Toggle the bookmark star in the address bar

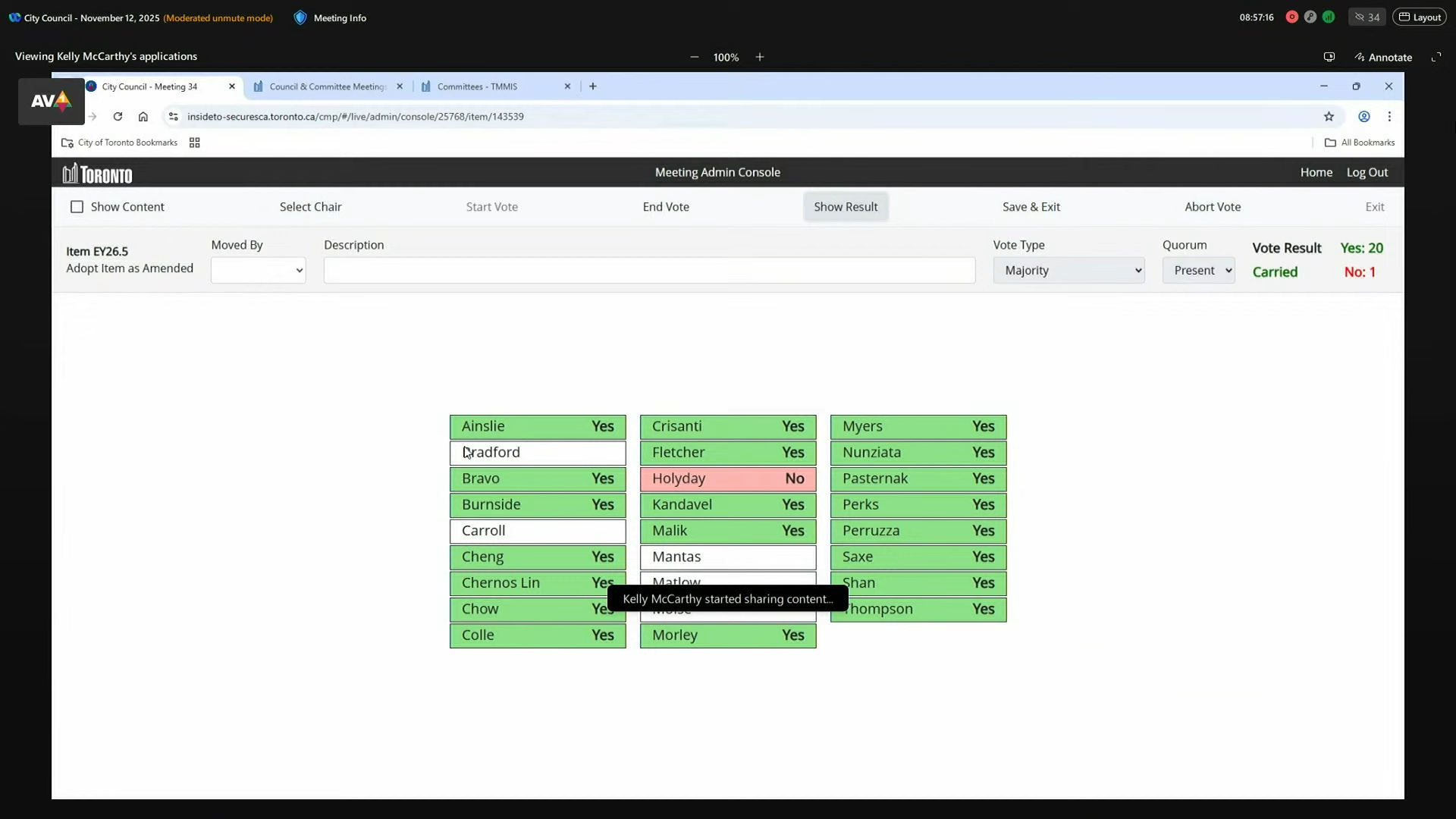click(x=1330, y=116)
